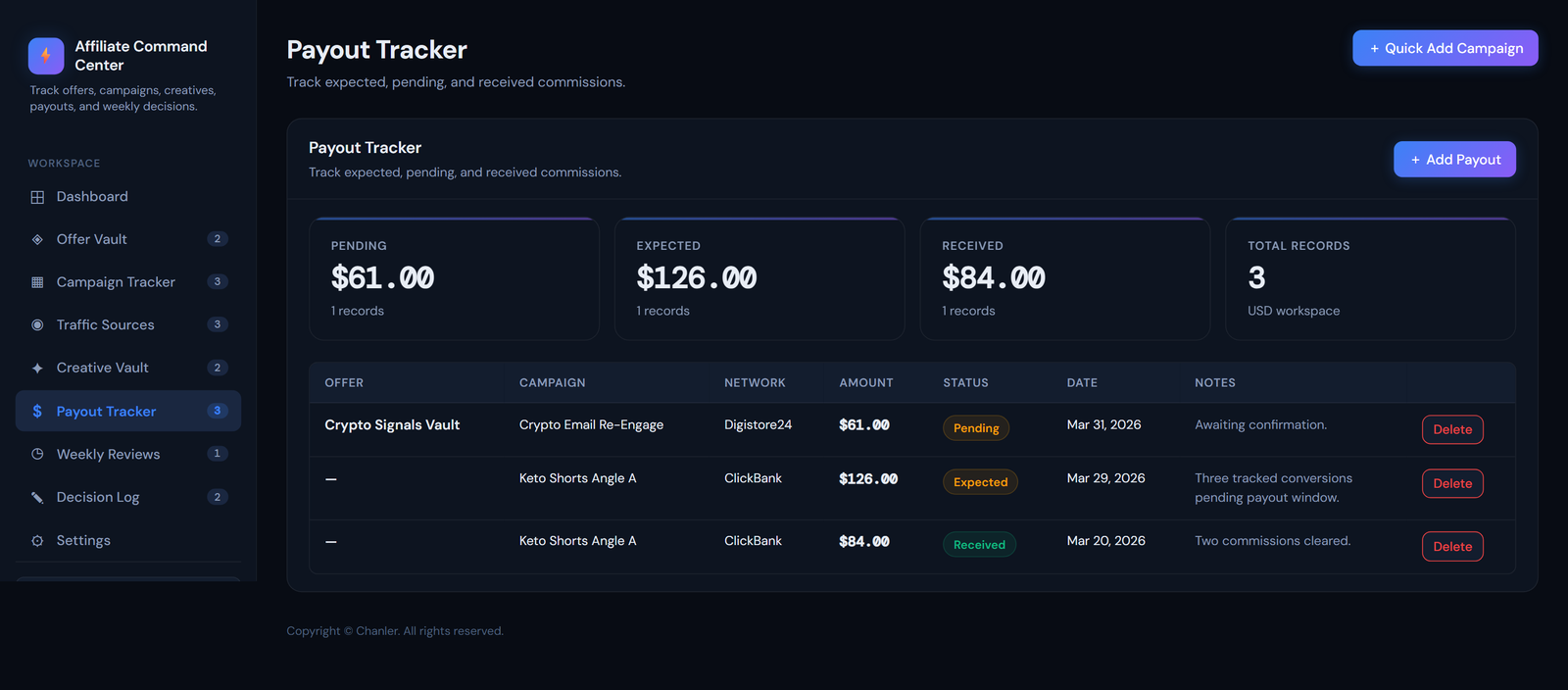
Task: Click the Pending status badge
Action: pyautogui.click(x=976, y=428)
